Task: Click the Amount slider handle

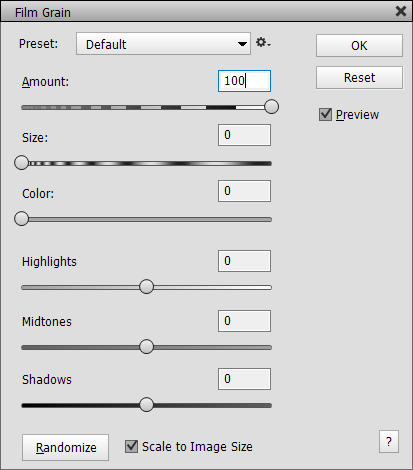Action: click(x=272, y=107)
